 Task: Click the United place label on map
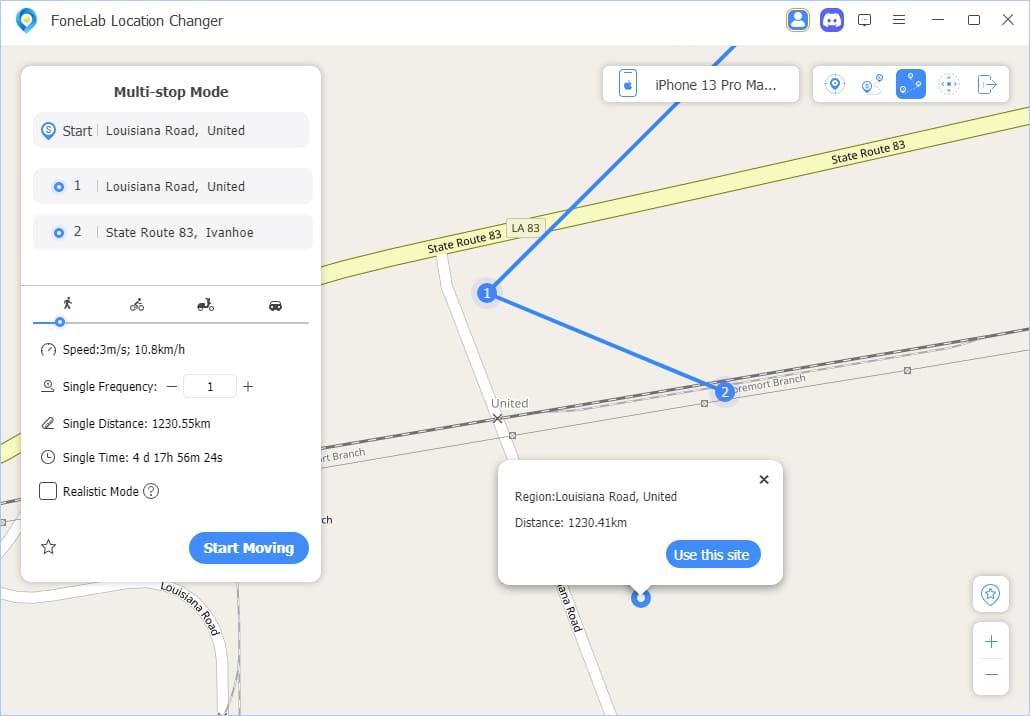click(x=510, y=403)
